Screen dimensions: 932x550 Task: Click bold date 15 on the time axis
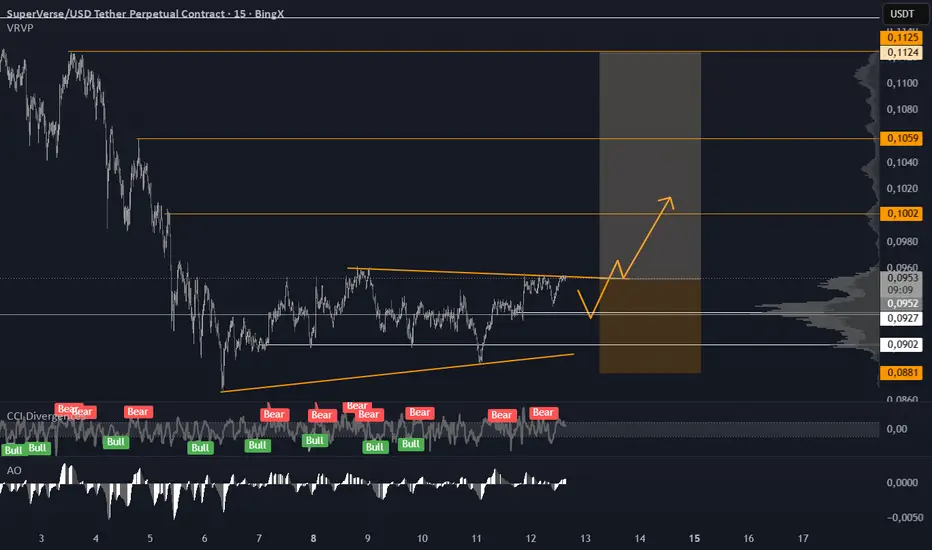694,539
